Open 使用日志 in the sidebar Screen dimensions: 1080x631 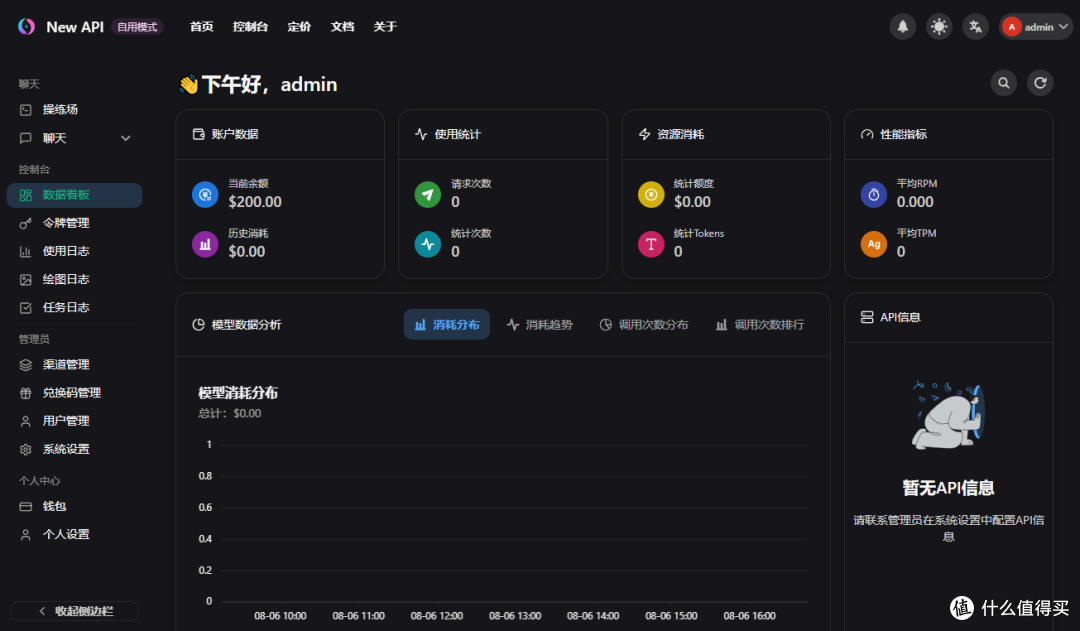click(x=74, y=251)
